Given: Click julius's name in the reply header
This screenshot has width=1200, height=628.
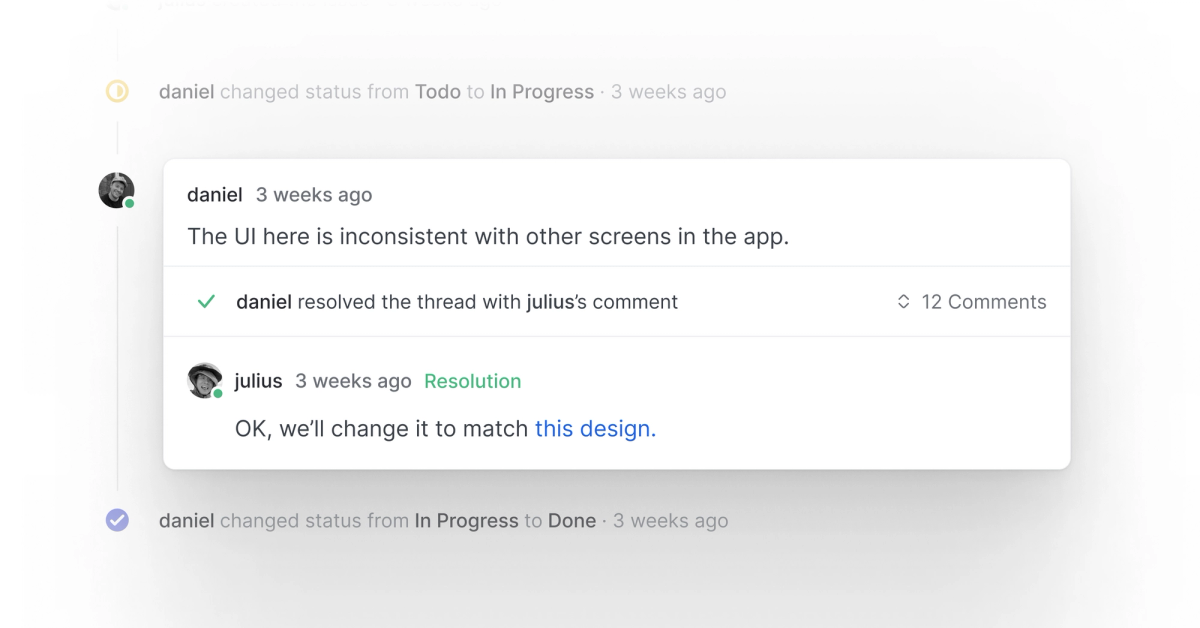Looking at the screenshot, I should coord(258,381).
